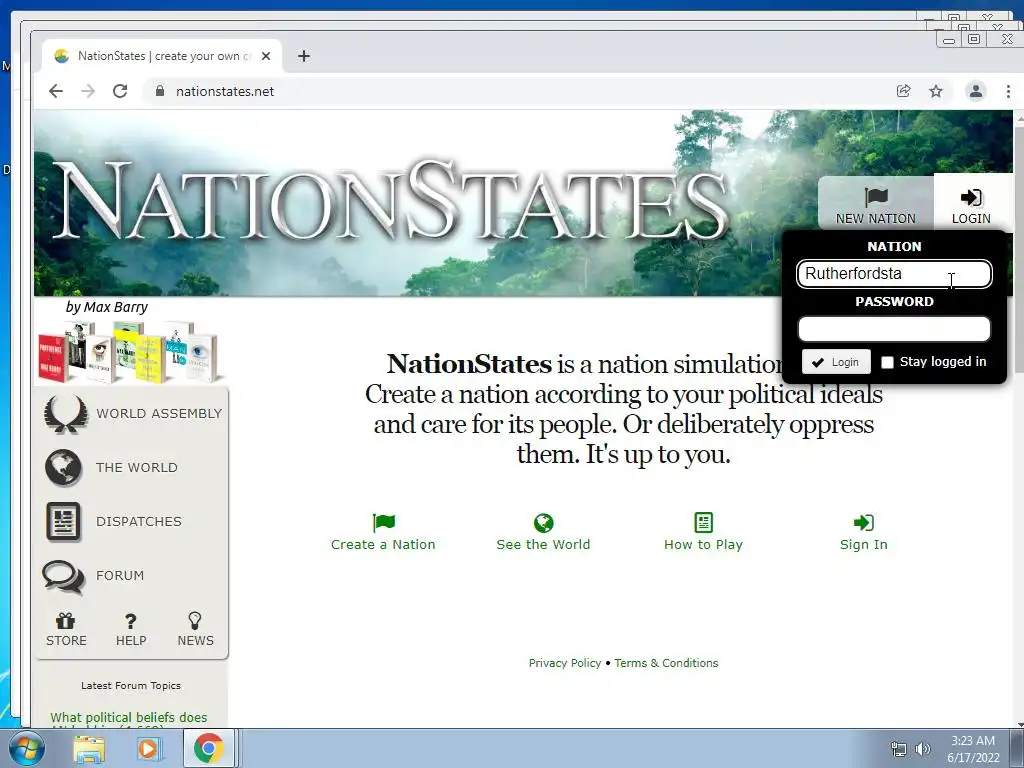Reload the page with the refresh icon
Screen dimensions: 1024x768
click(120, 91)
